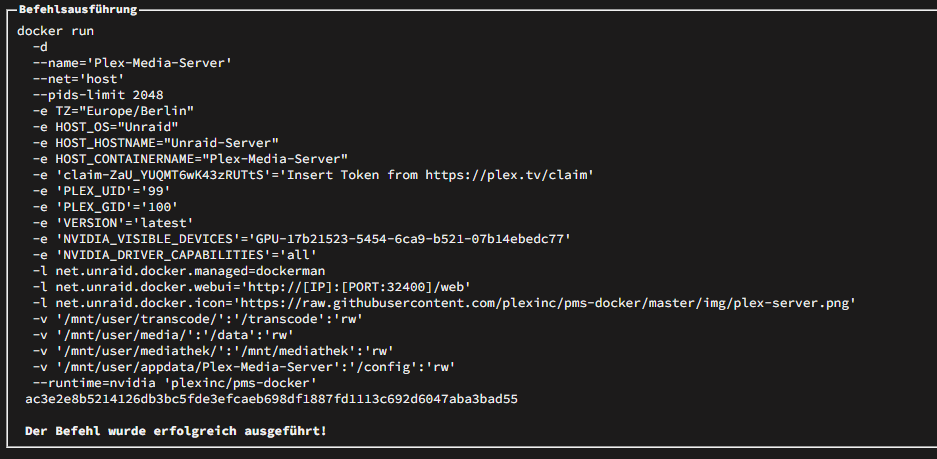Click 'Der Befehl wurde erfolgreich ausgeführt!' message
Screen dimensions: 937x459
[176, 431]
